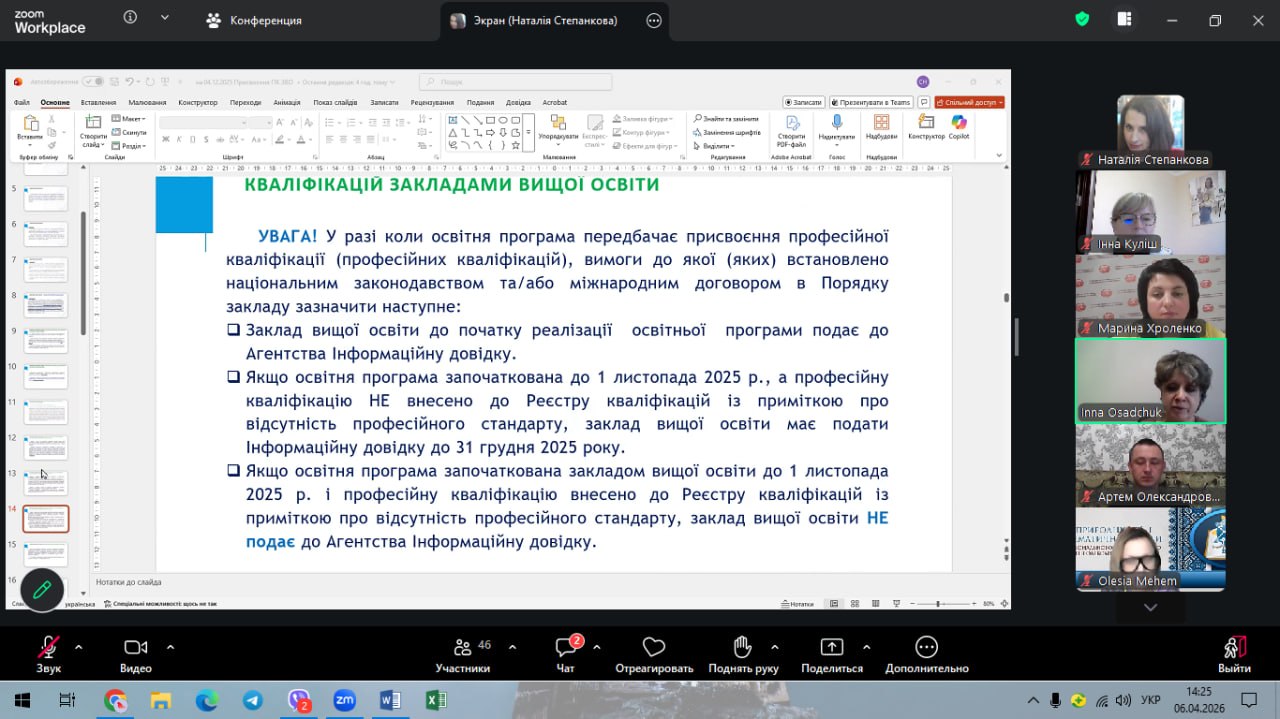Open the Дополнительно more options menu
Image resolution: width=1280 pixels, height=719 pixels.
[x=926, y=647]
